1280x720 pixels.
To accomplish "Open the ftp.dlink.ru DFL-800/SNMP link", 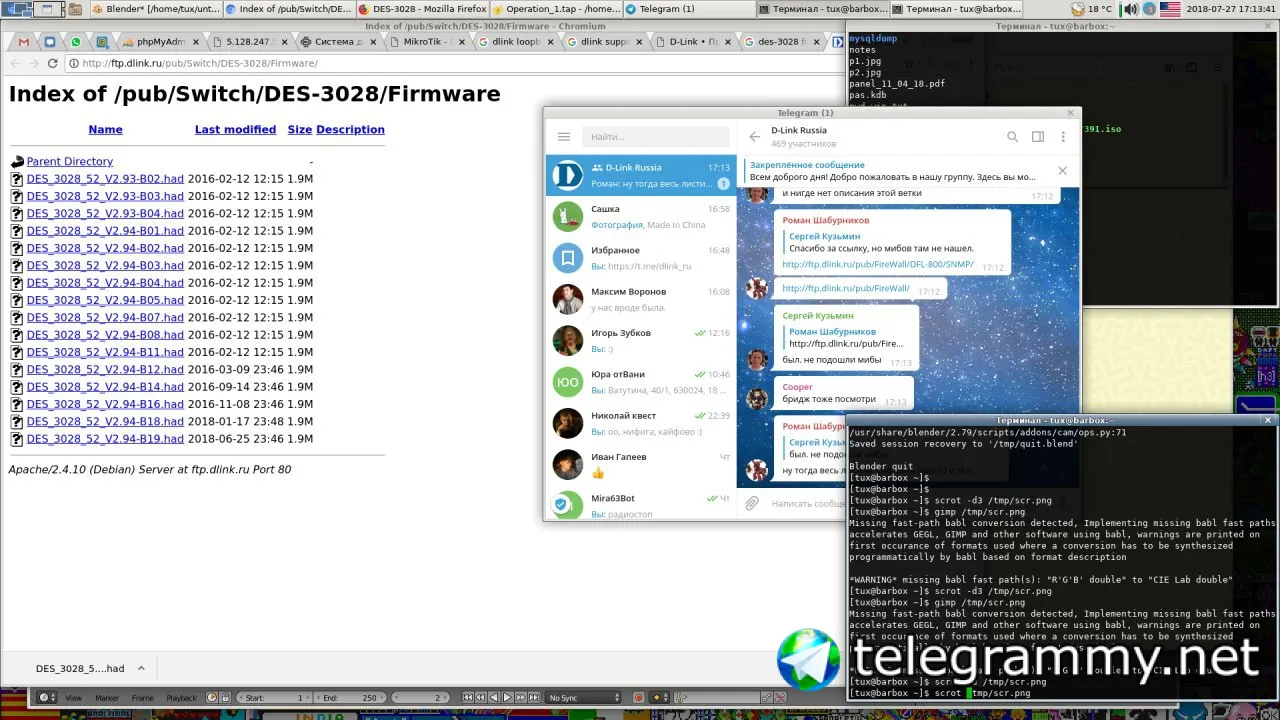I will (x=878, y=265).
